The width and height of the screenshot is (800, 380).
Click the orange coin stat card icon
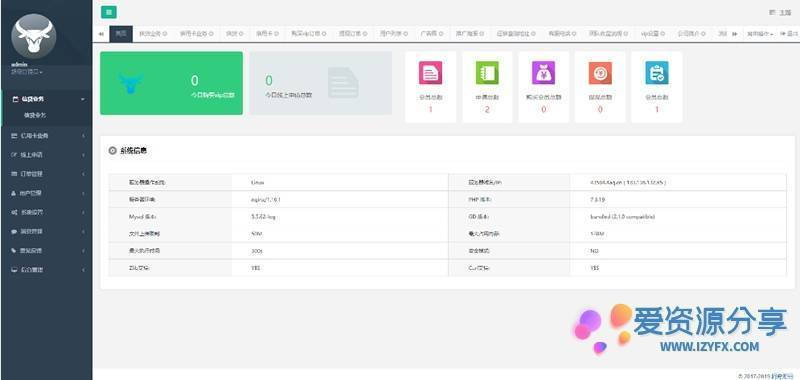pyautogui.click(x=600, y=72)
